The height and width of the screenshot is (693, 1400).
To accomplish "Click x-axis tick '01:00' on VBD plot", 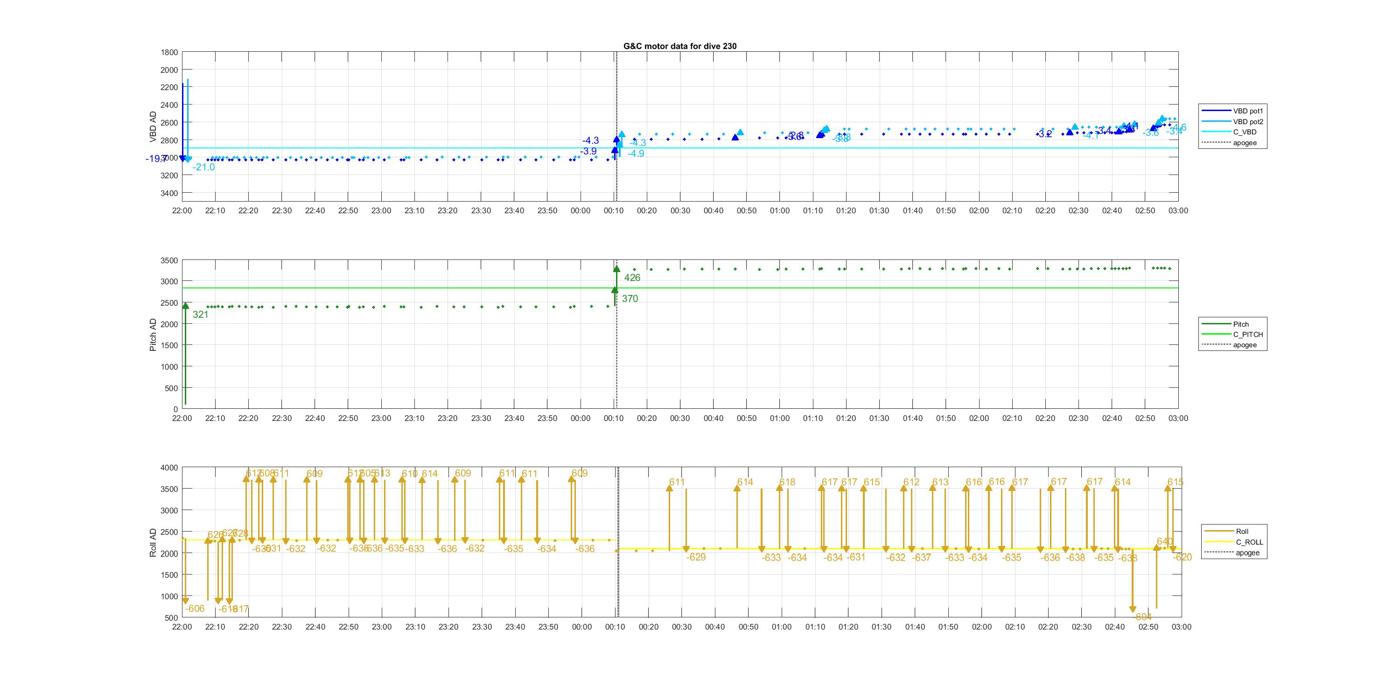I will tap(780, 211).
